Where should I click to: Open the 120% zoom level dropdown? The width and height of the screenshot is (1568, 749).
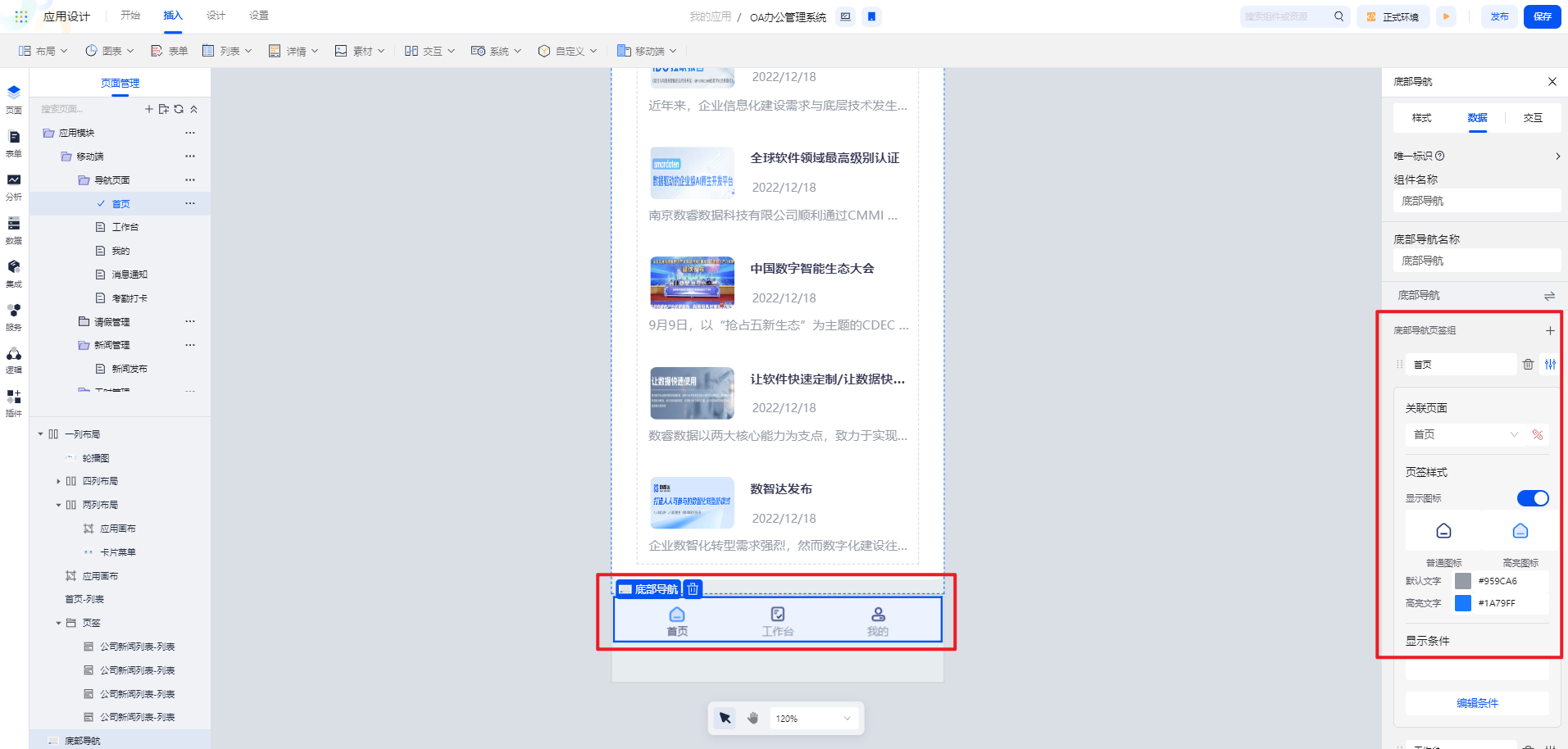coord(814,719)
